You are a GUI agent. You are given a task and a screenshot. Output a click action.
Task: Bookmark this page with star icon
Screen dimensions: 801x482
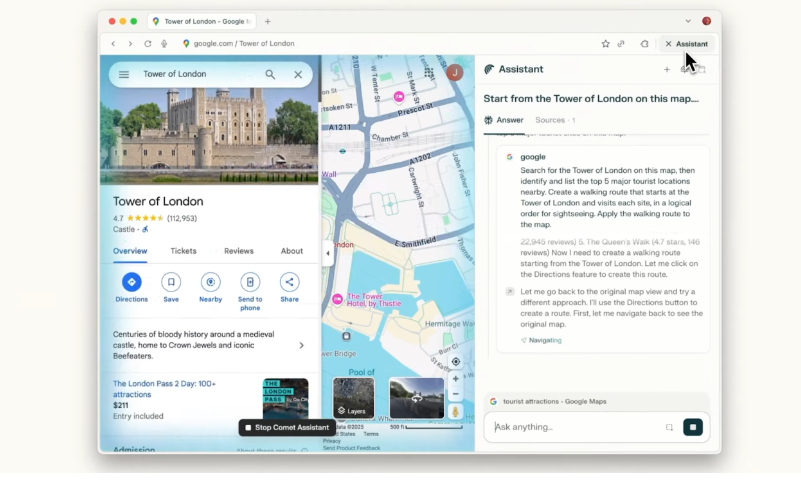[x=605, y=44]
